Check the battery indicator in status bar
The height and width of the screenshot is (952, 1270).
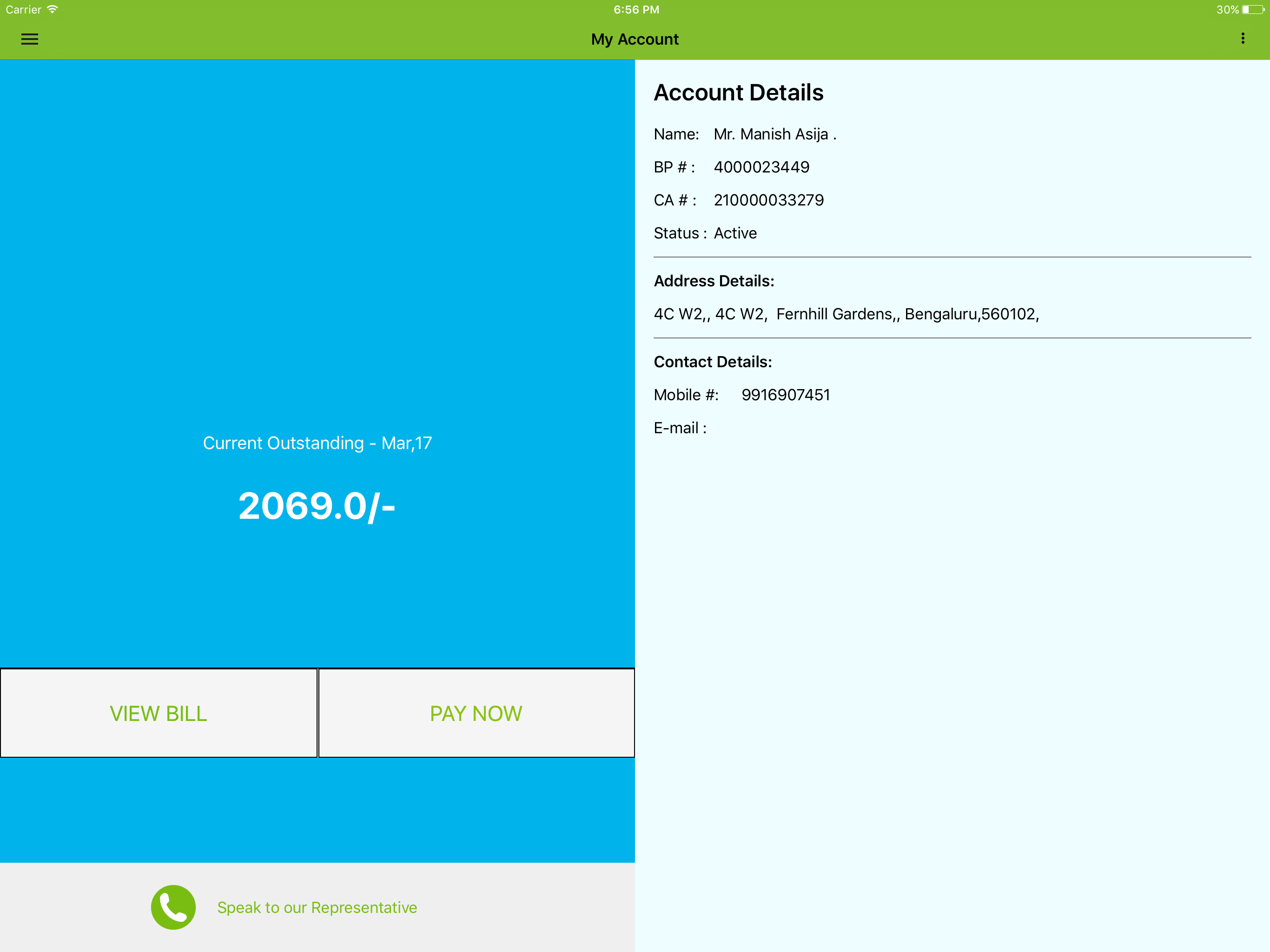click(x=1253, y=10)
